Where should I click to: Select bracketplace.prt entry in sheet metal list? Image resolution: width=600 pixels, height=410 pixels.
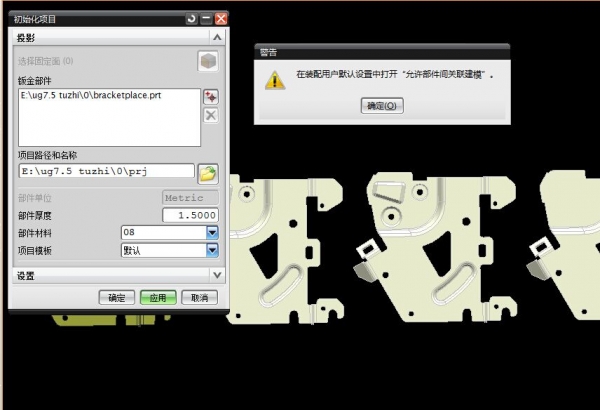click(x=91, y=95)
